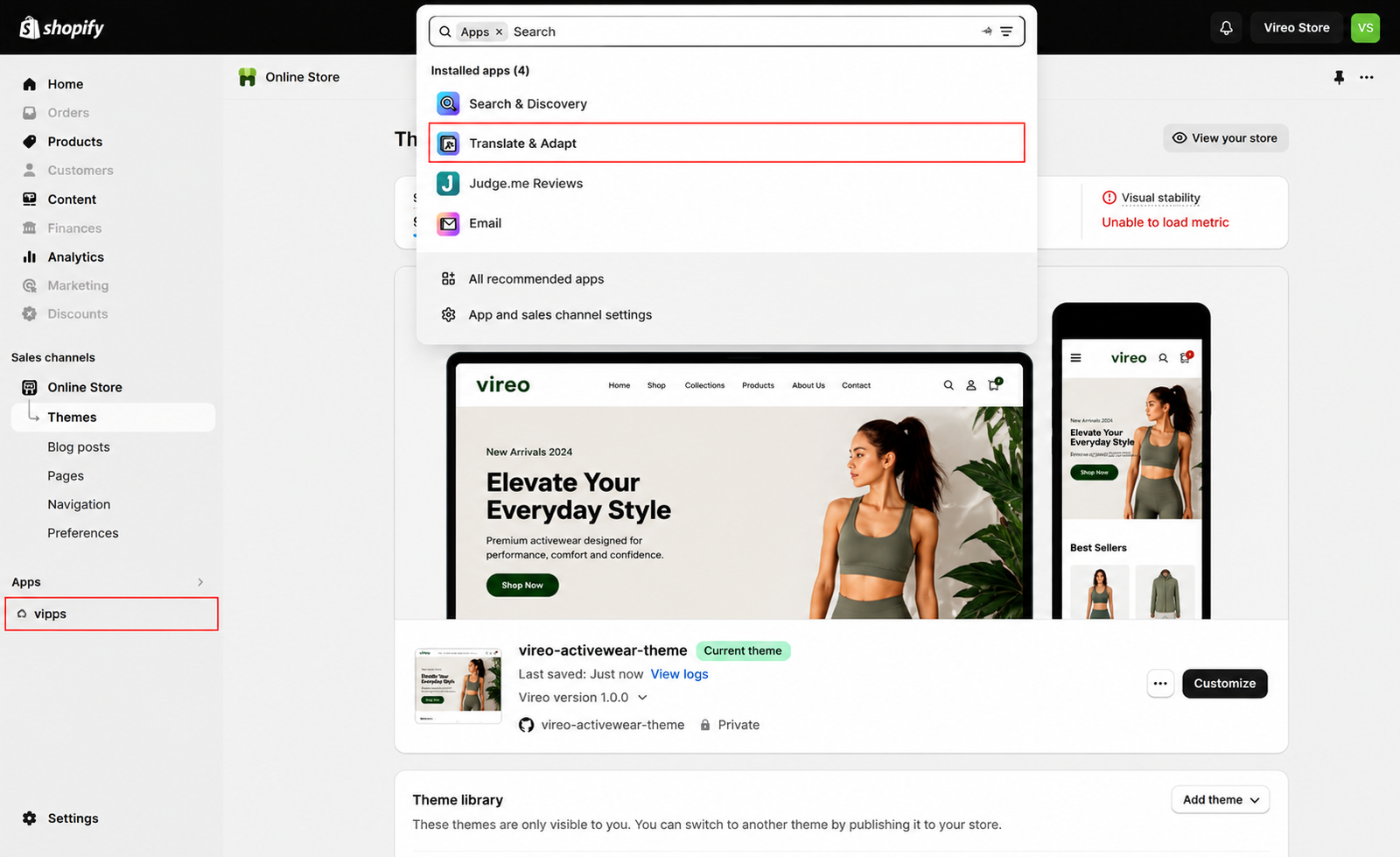Click the Online Store sidebar icon
This screenshot has height=857, width=1400.
(x=30, y=387)
